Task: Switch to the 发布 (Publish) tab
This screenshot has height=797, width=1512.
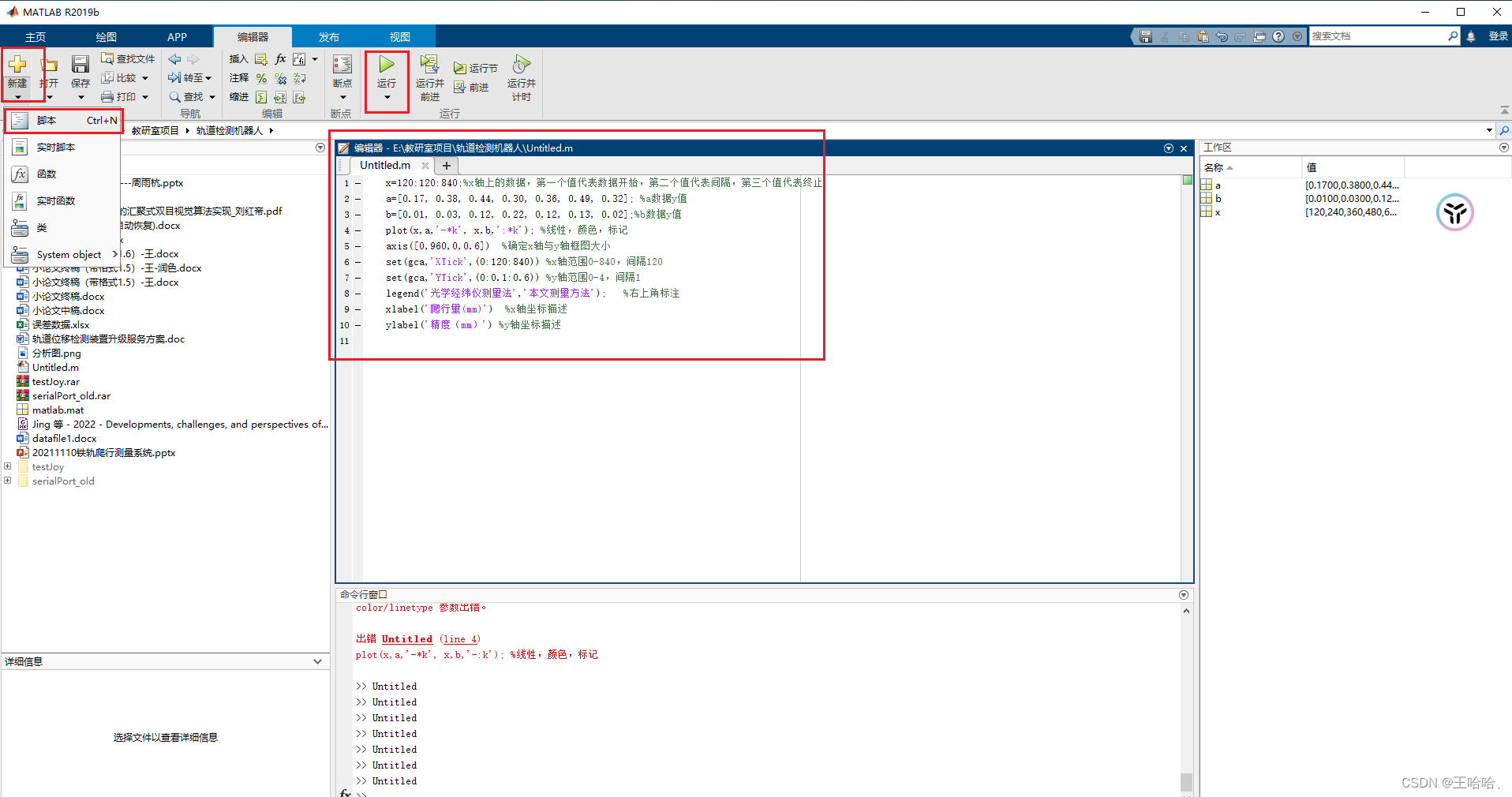Action: 329,37
